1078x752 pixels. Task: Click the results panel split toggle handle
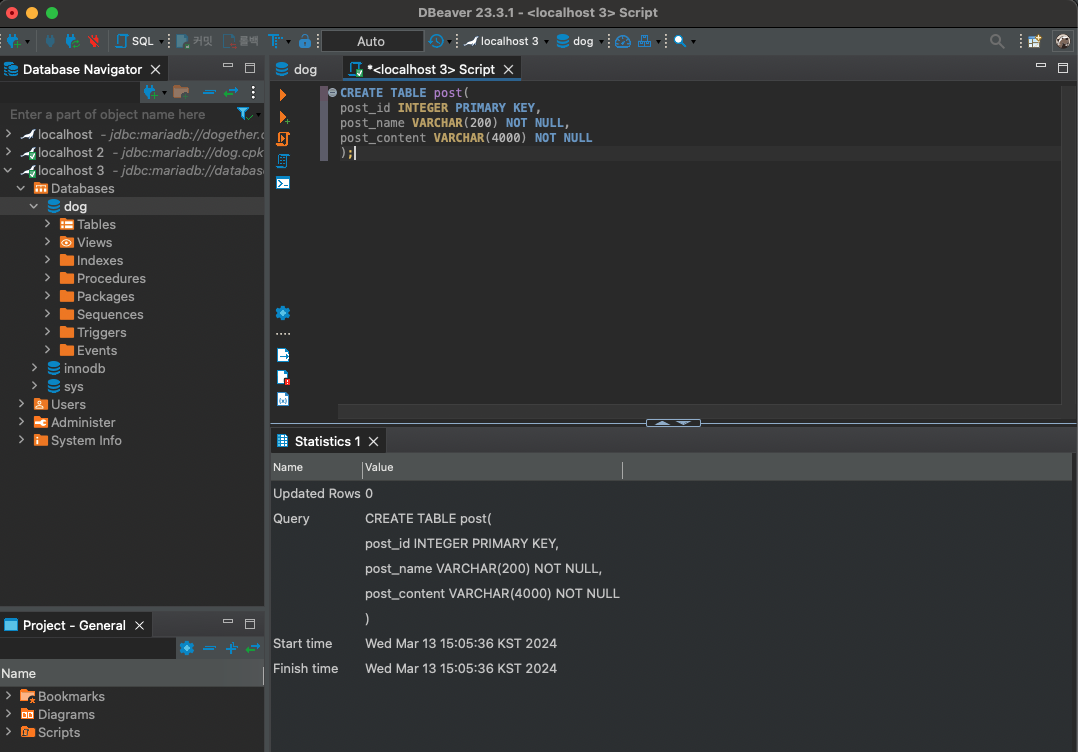(673, 423)
